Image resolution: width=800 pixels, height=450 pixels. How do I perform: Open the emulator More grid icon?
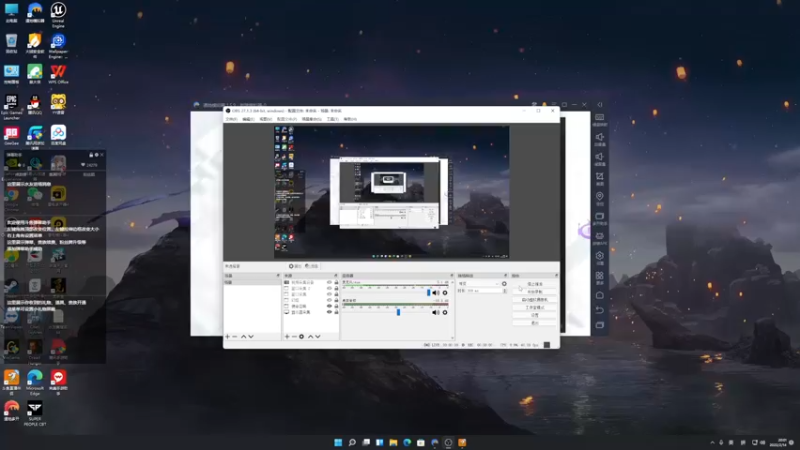click(599, 276)
